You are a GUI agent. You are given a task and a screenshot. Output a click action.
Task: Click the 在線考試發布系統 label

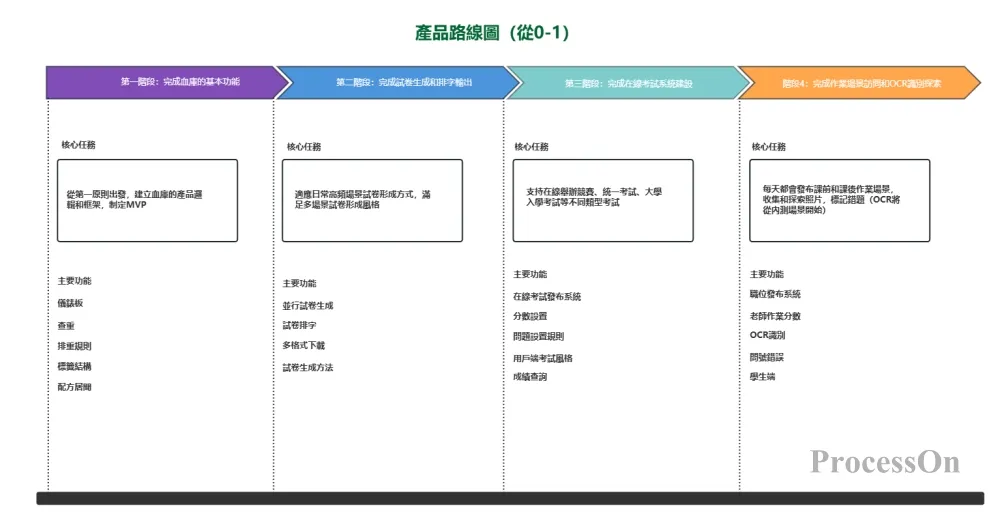(546, 297)
